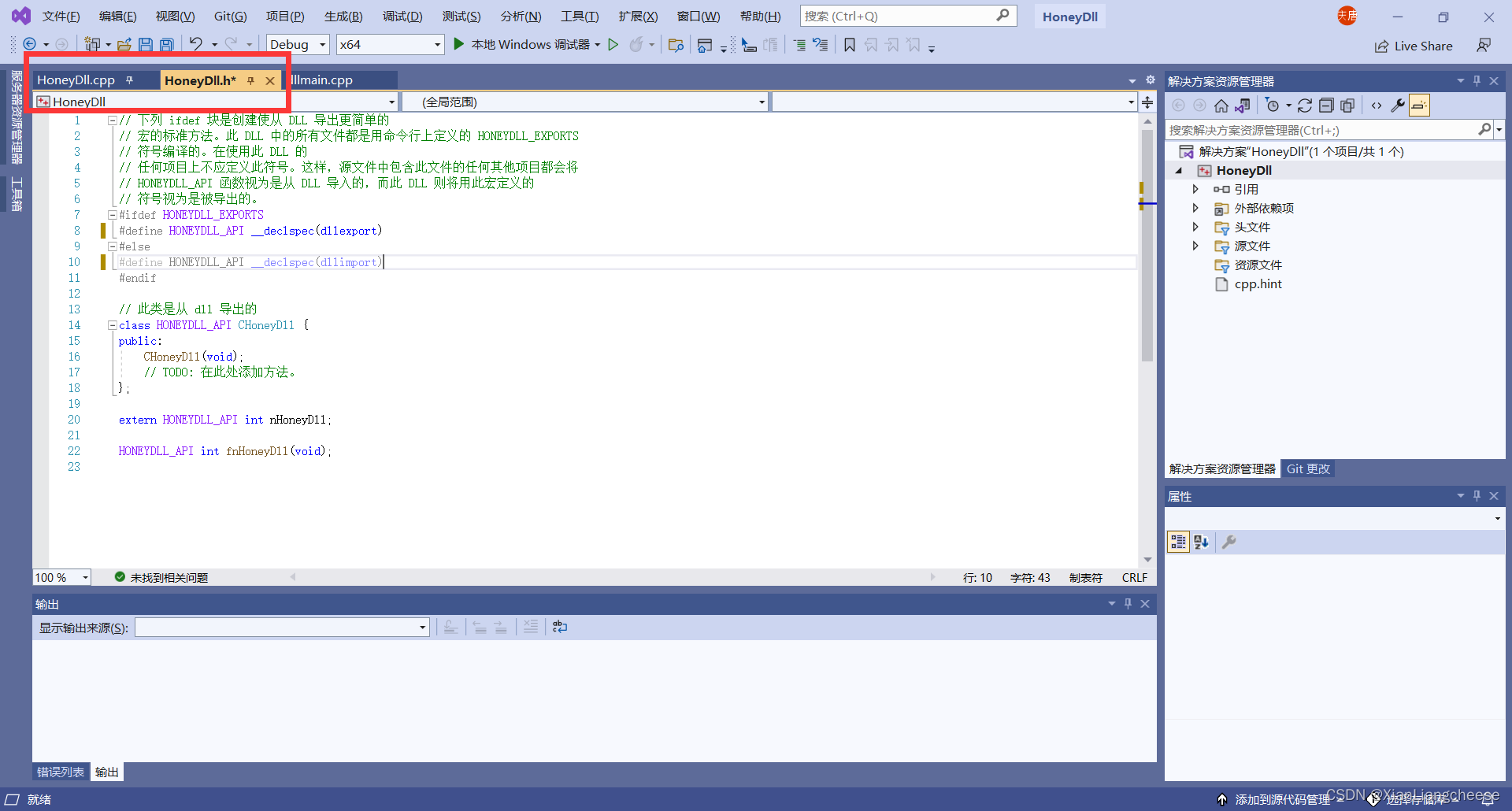Click the Home icon in Solution Explorer
This screenshot has height=811, width=1512.
click(1221, 106)
